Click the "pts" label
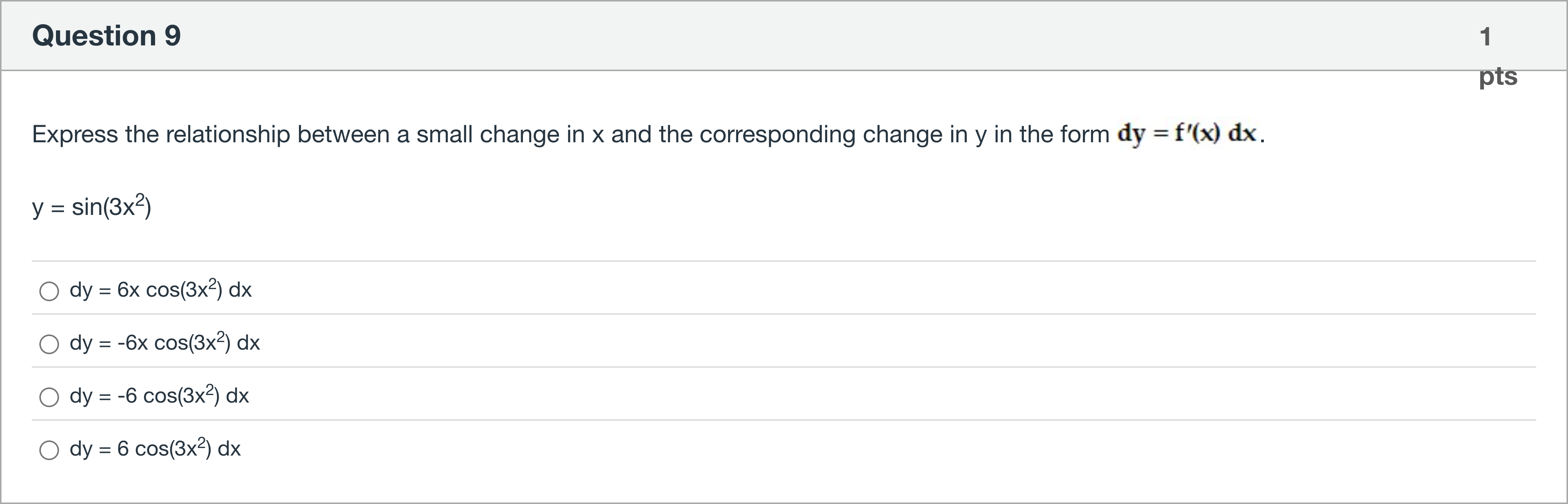The image size is (1568, 504). click(1498, 76)
